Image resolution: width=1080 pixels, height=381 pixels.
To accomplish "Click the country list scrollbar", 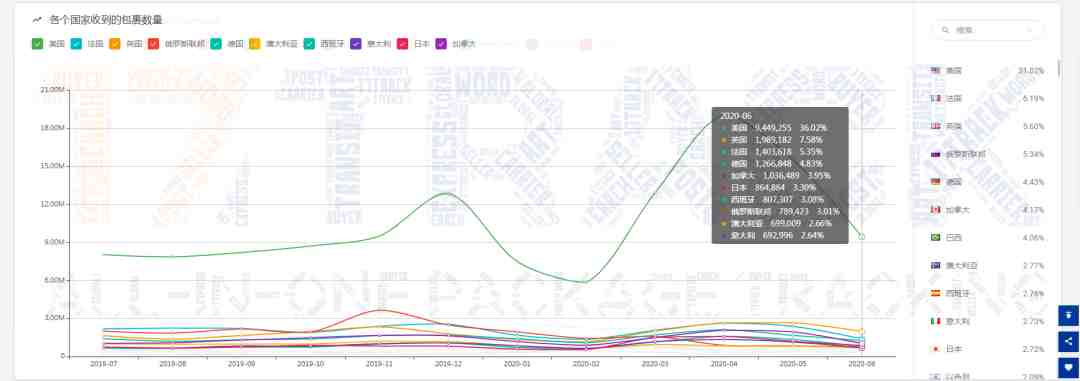I will [x=1058, y=69].
